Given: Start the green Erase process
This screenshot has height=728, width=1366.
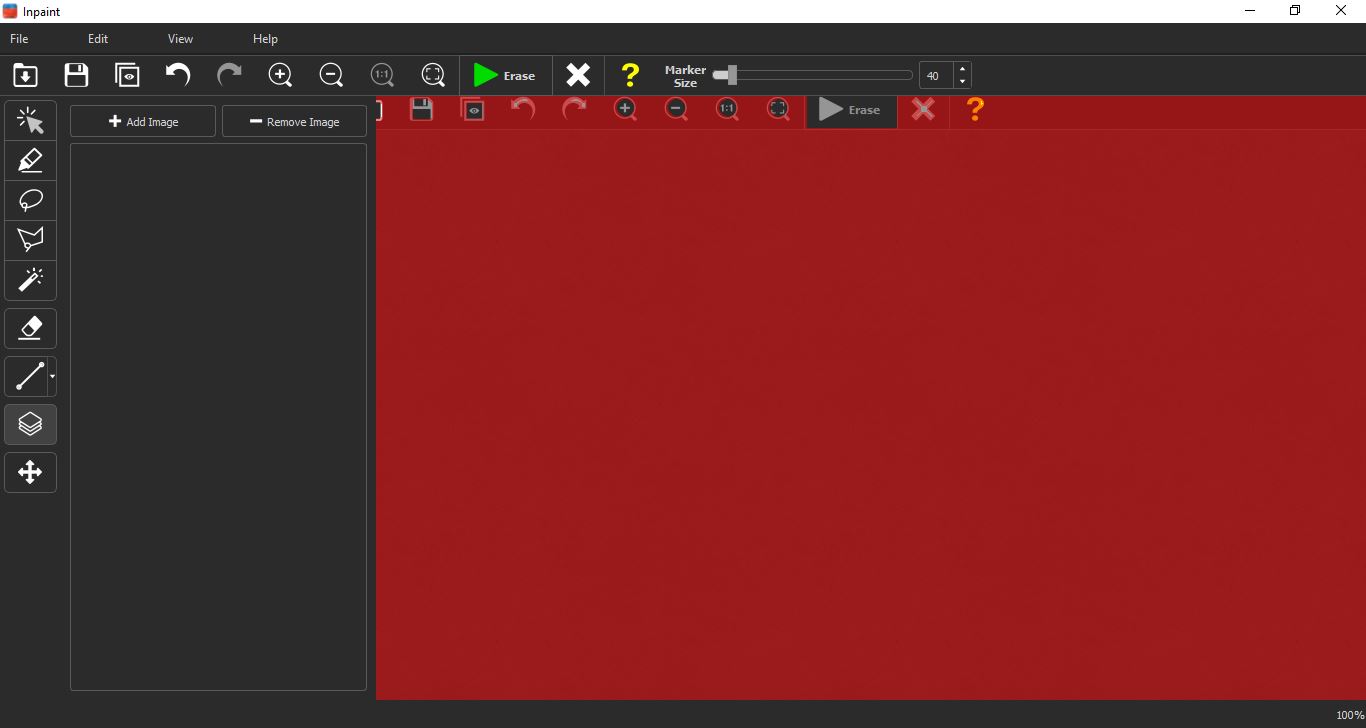Looking at the screenshot, I should pyautogui.click(x=505, y=75).
